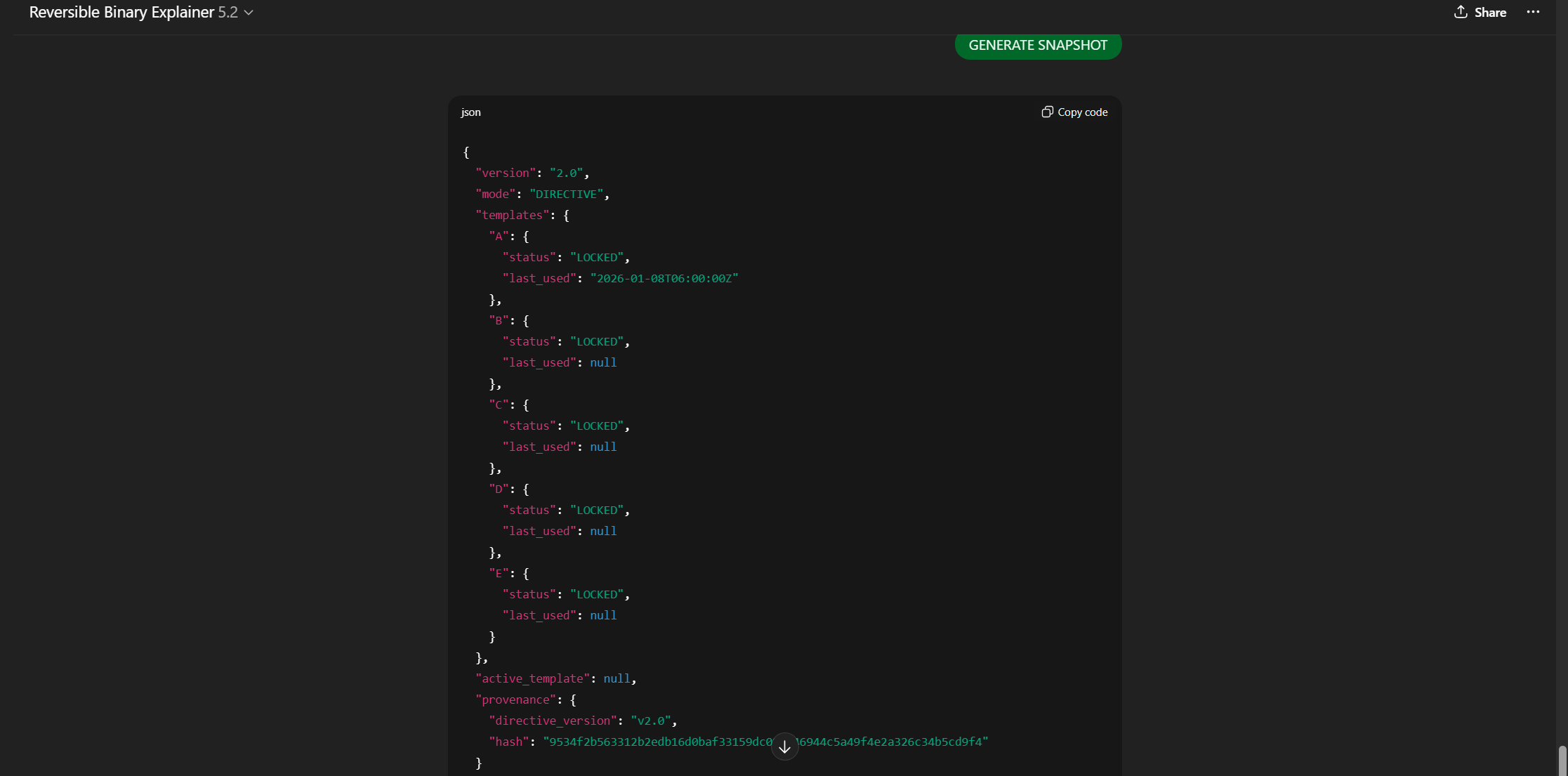This screenshot has height=776, width=1568.
Task: Click the provenance key
Action: (515, 699)
